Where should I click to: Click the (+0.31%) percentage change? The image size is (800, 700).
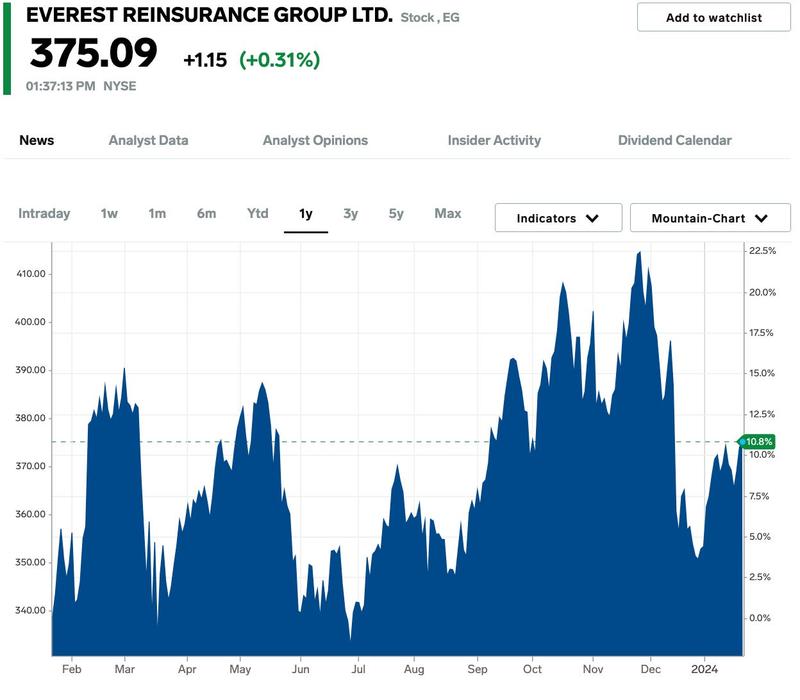pos(280,60)
